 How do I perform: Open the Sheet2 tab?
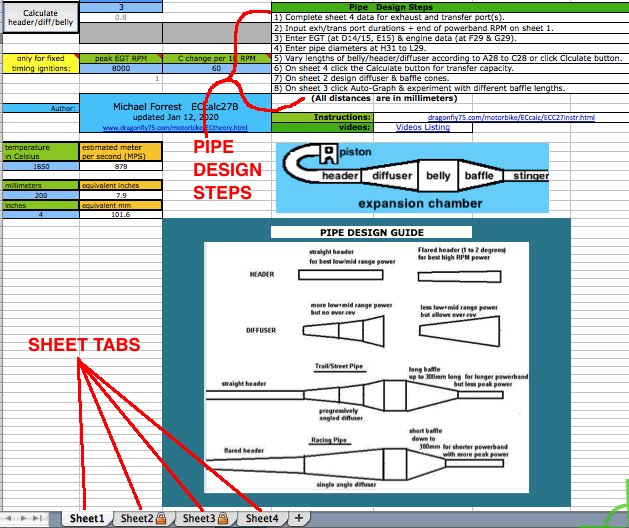[x=137, y=518]
